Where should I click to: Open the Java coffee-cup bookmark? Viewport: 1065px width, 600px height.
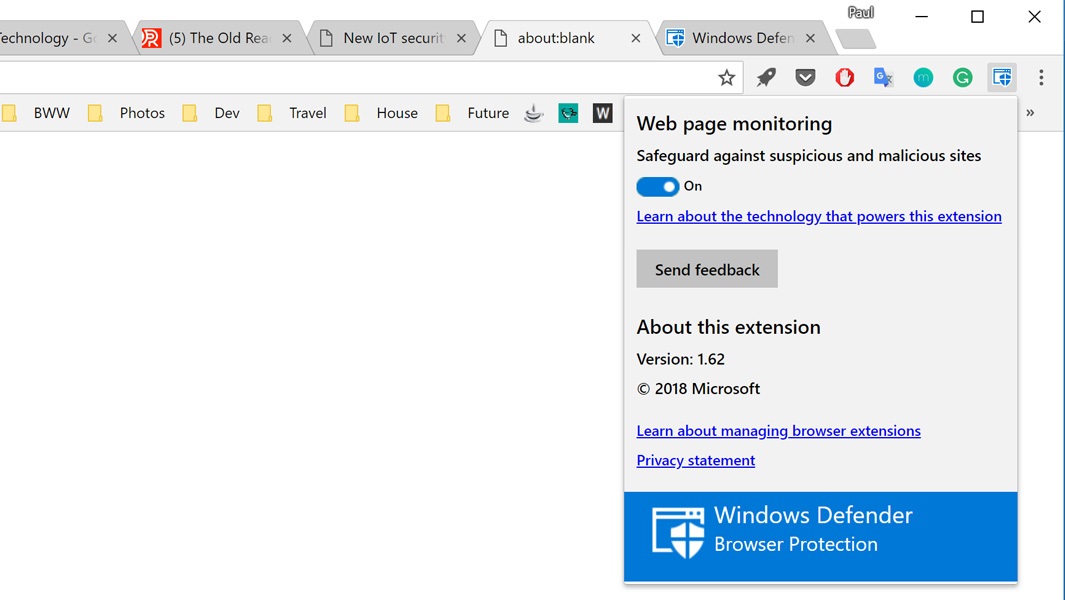(x=532, y=113)
